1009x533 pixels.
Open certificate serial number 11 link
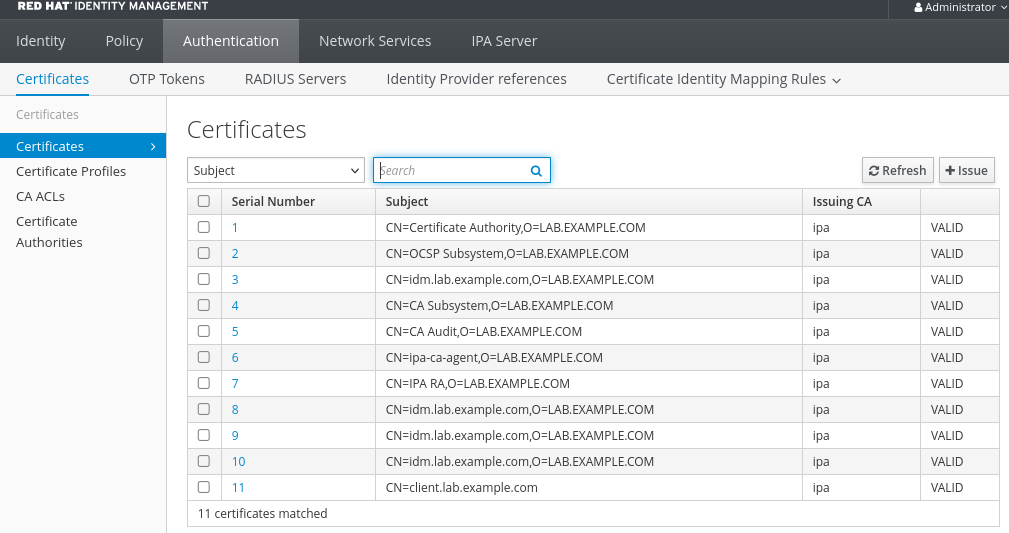238,487
